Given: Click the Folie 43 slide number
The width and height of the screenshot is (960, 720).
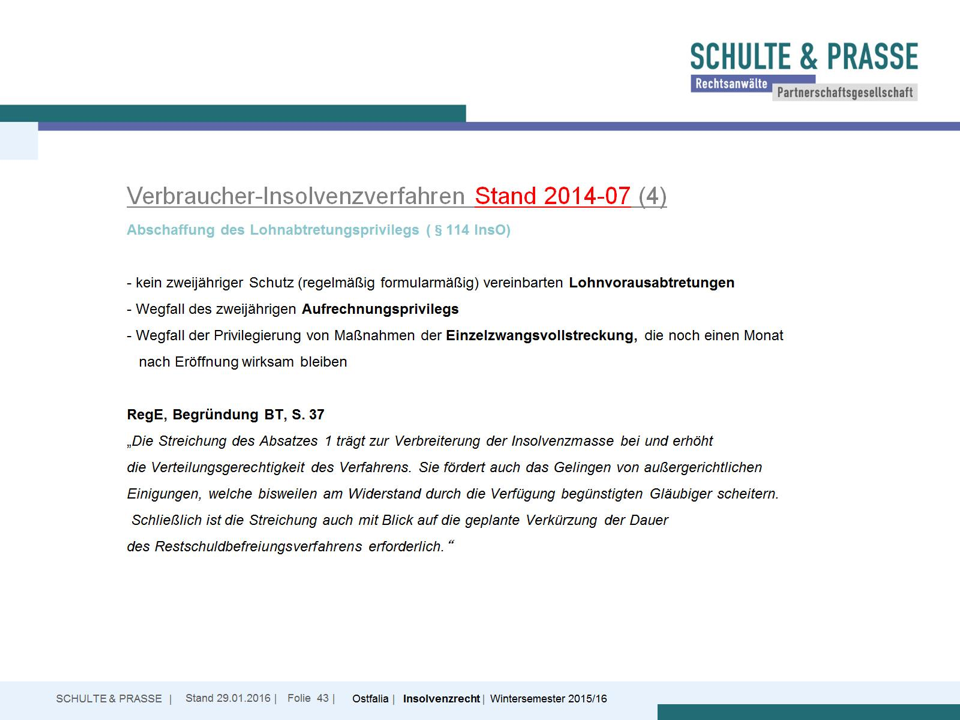Looking at the screenshot, I should [308, 698].
